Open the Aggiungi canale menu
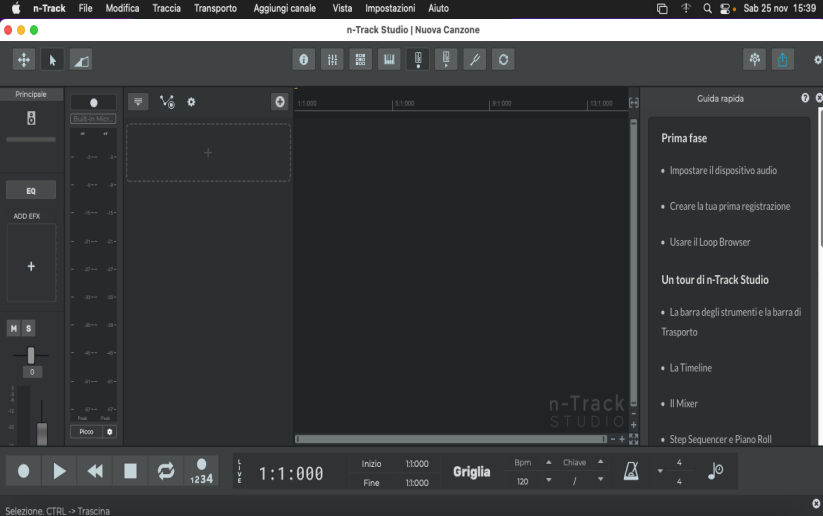 (x=284, y=8)
